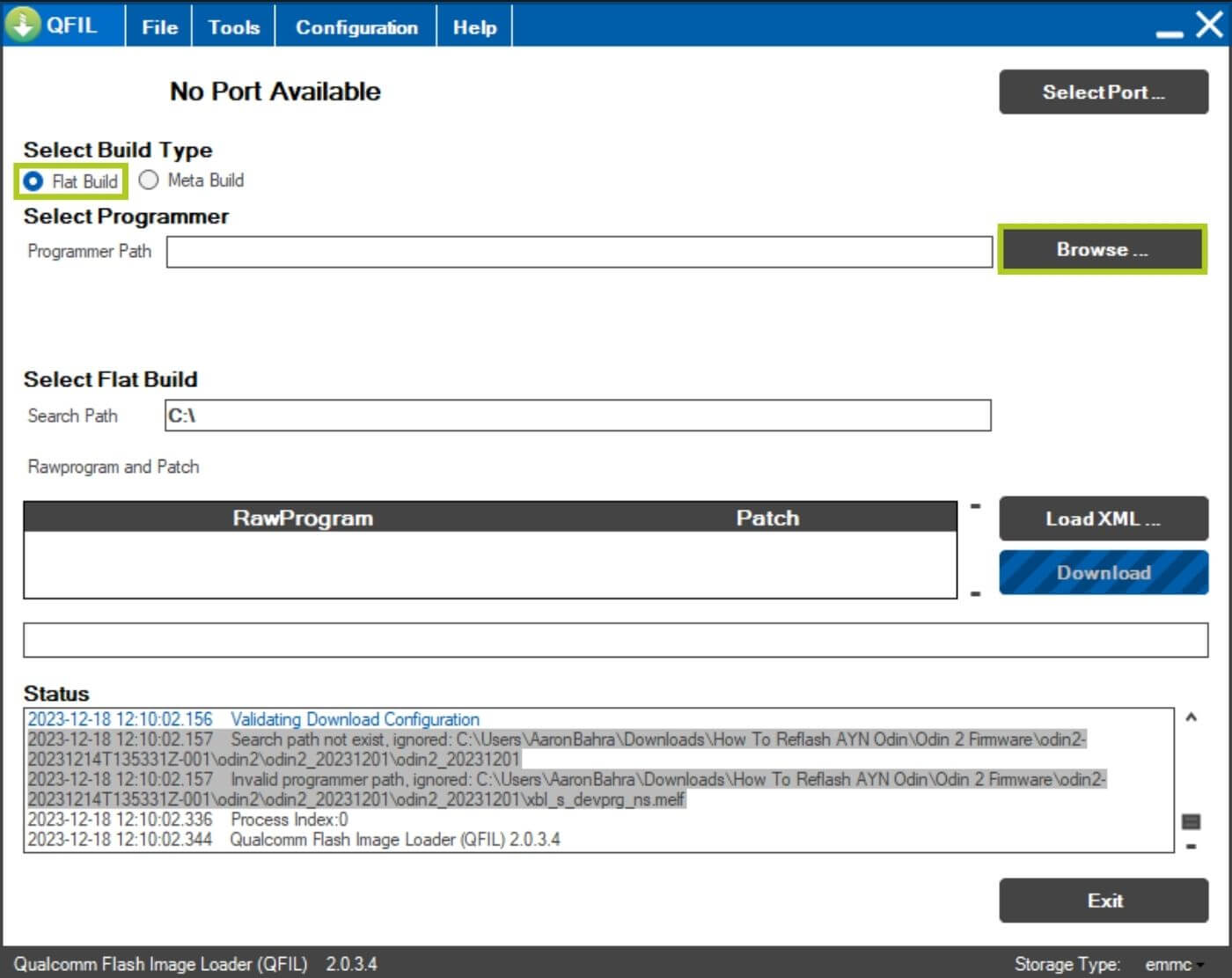Image resolution: width=1232 pixels, height=978 pixels.
Task: Minimize the QFIL window
Action: [1170, 33]
